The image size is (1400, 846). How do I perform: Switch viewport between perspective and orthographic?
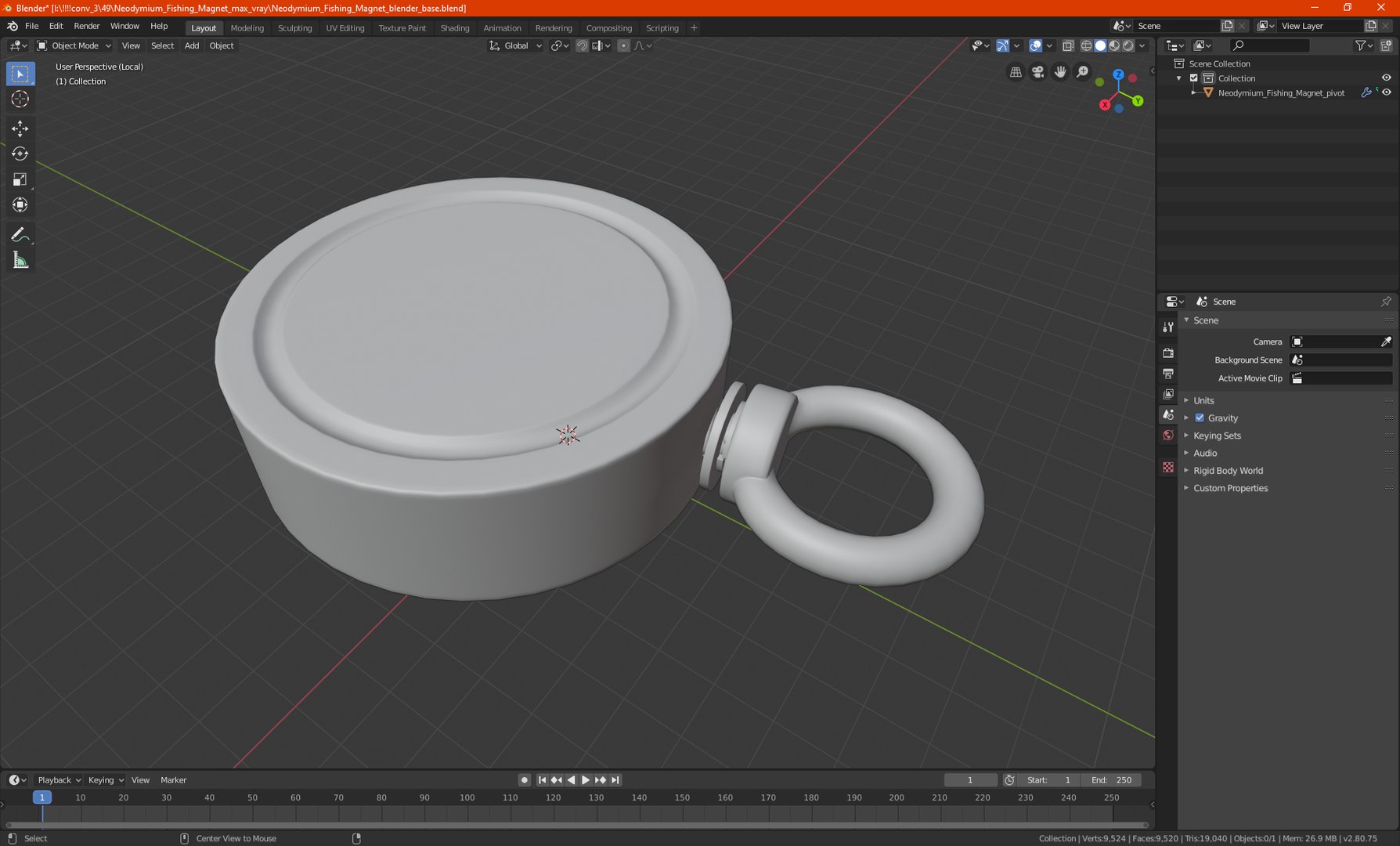pyautogui.click(x=1016, y=72)
